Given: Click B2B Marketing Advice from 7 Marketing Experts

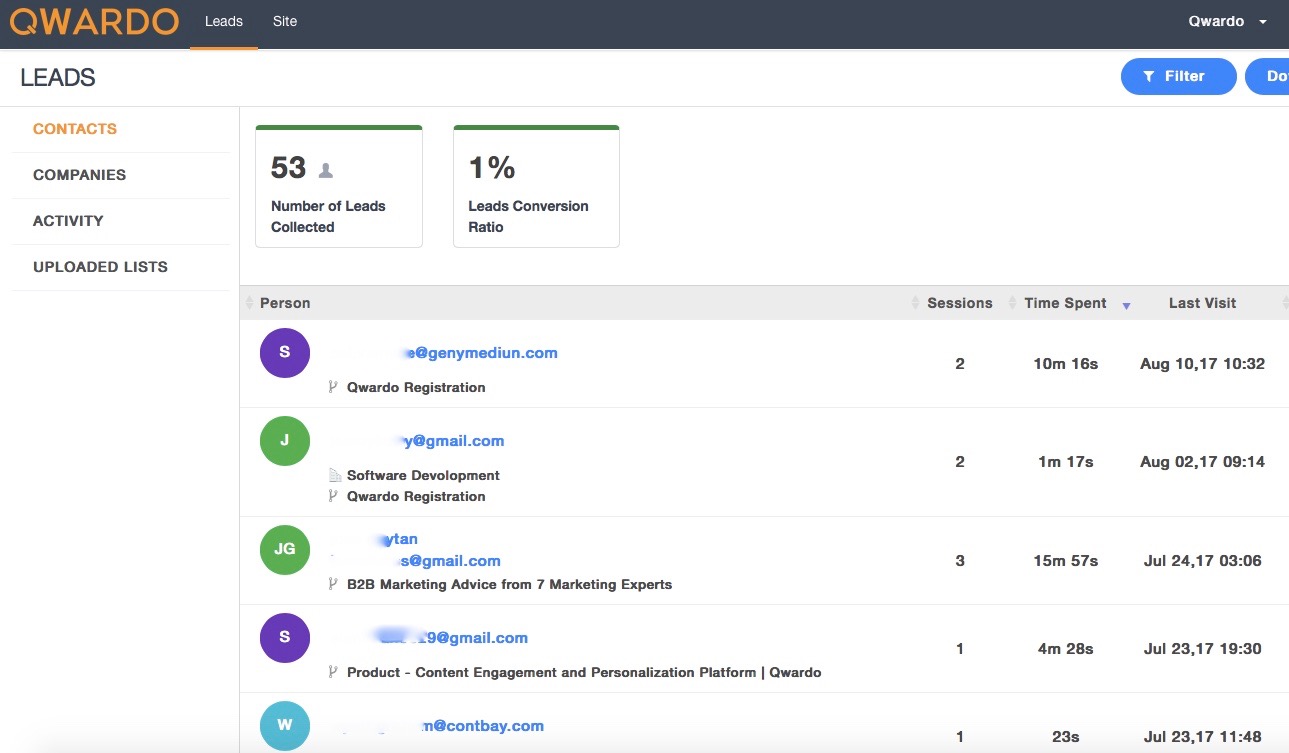Looking at the screenshot, I should pyautogui.click(x=509, y=584).
